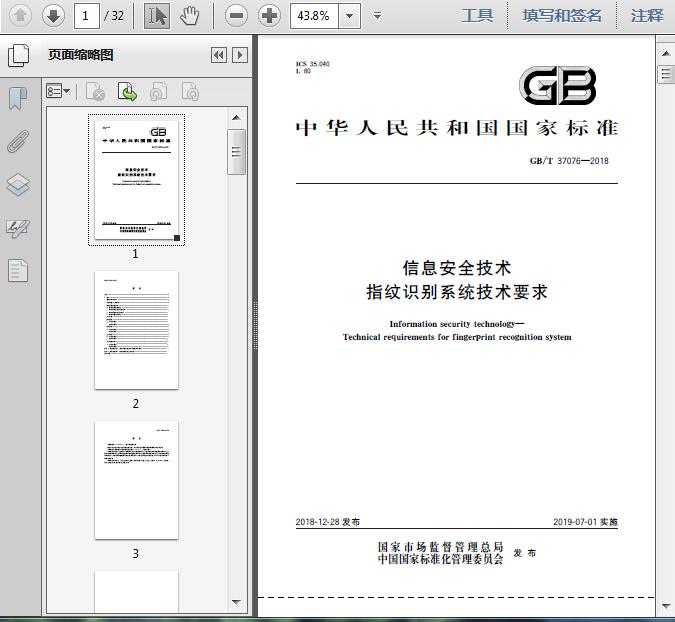
Task: Go to previous page with up arrow
Action: 20,16
